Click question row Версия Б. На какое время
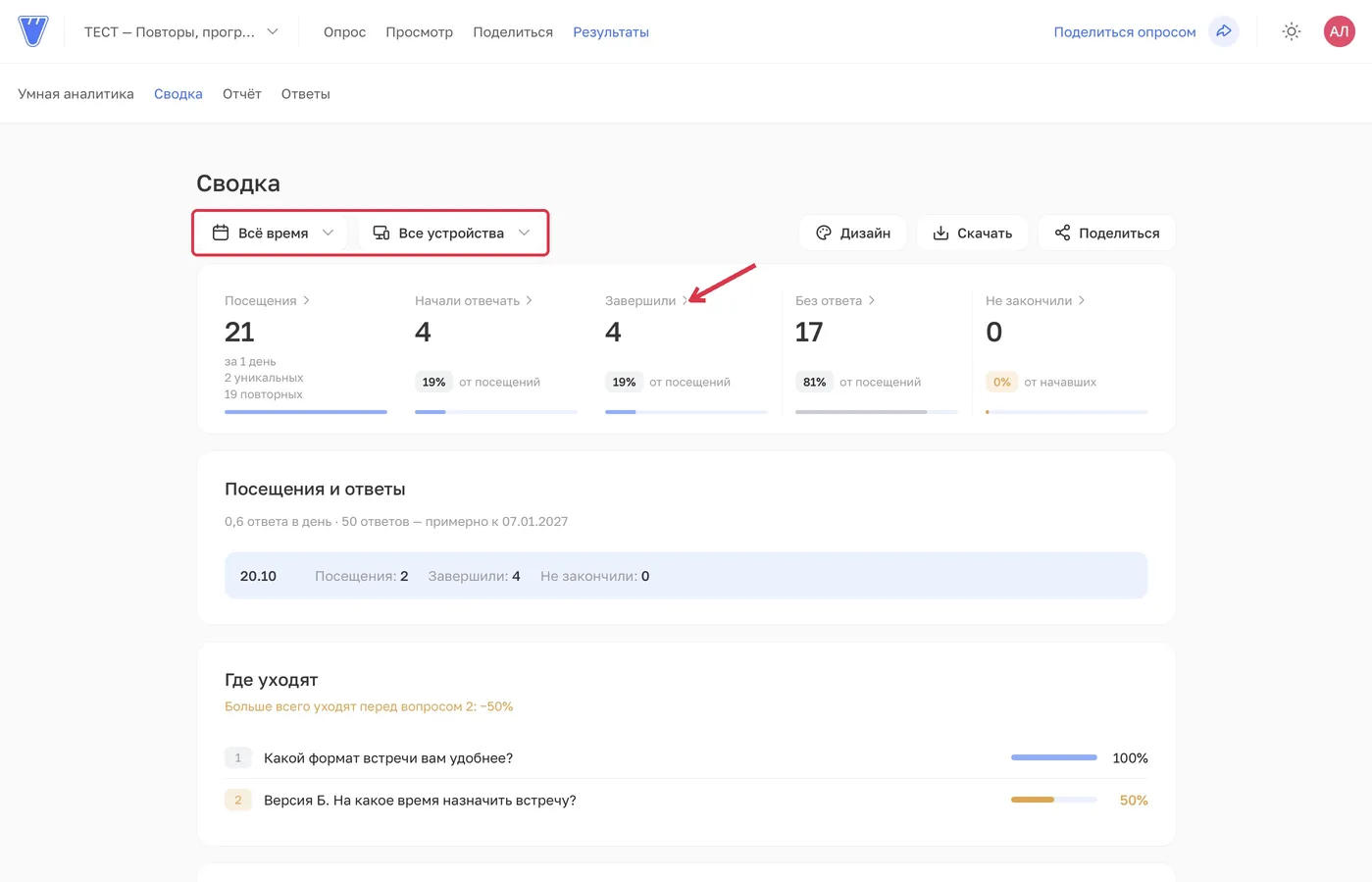The width and height of the screenshot is (1372, 882). click(x=686, y=801)
